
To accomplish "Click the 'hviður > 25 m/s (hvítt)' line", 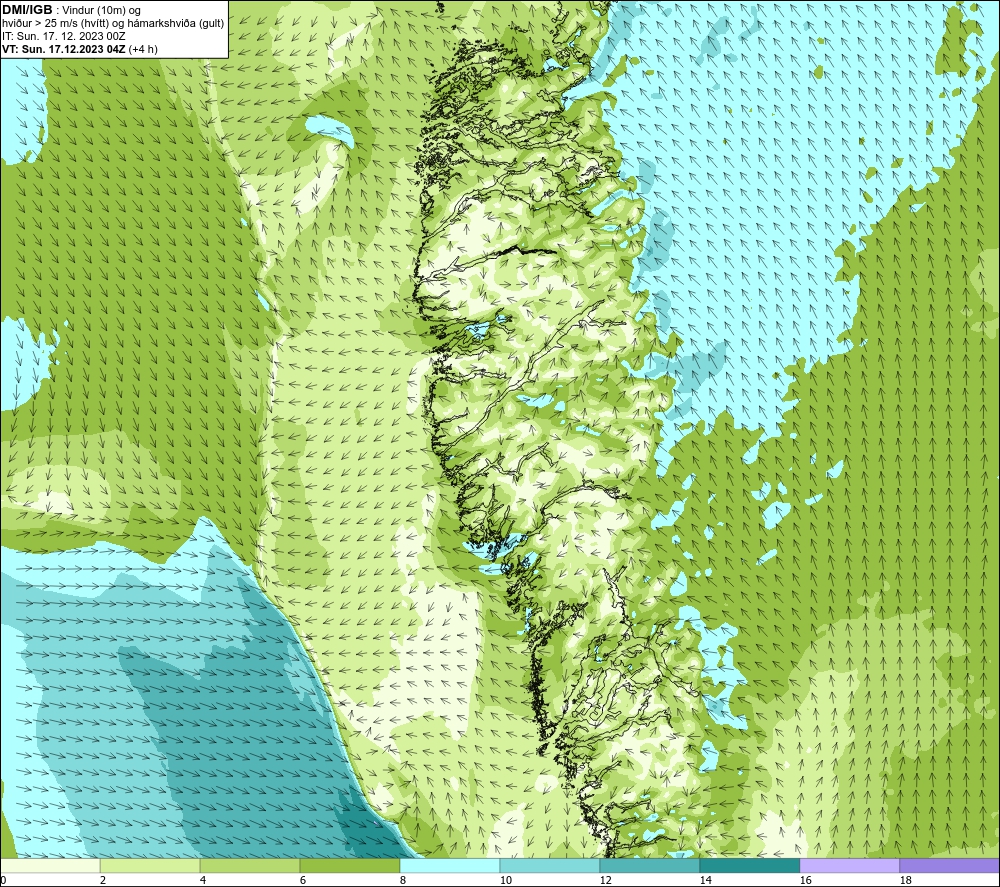I will coord(55,24).
